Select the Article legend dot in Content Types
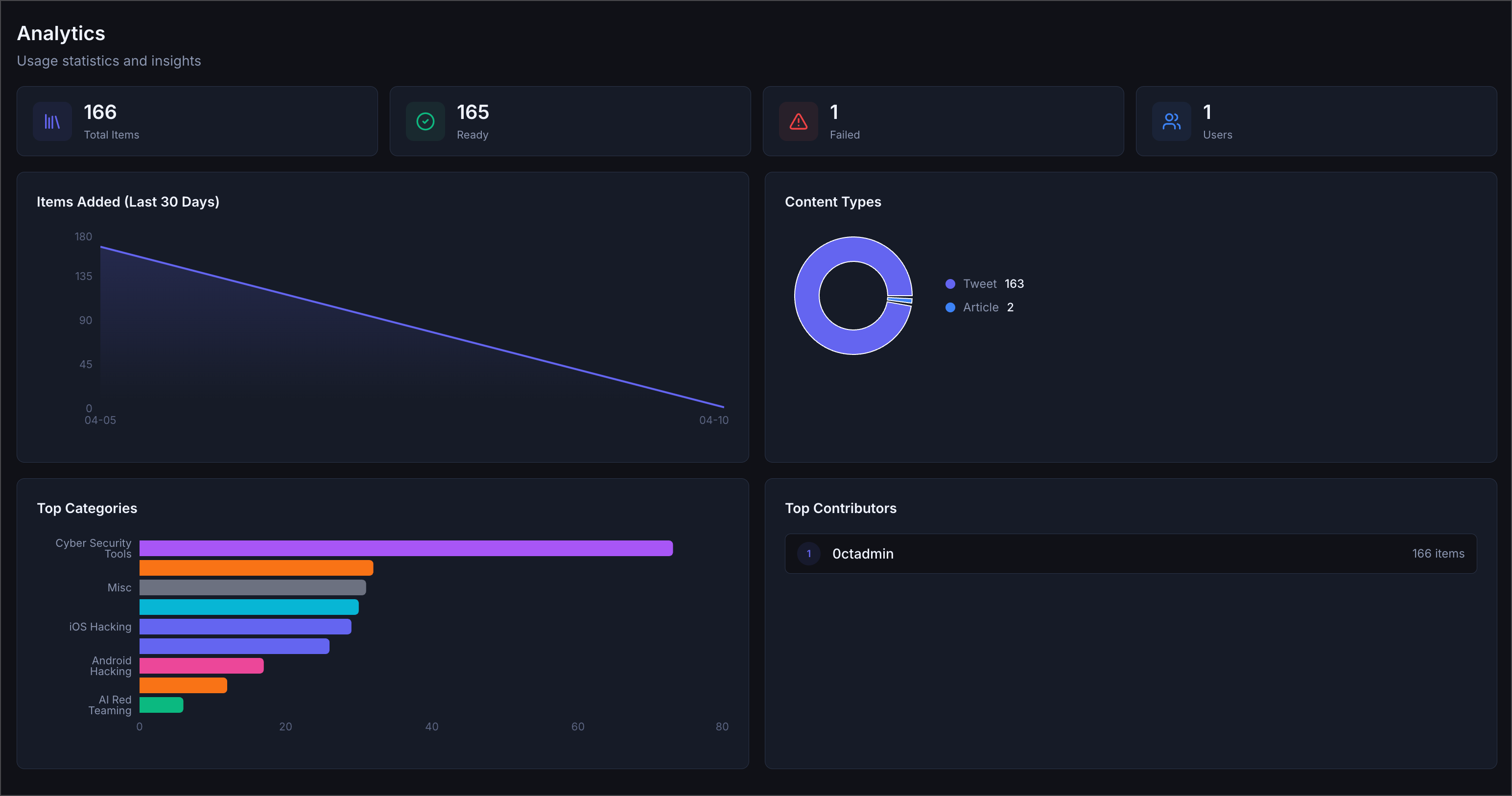This screenshot has width=1512, height=796. point(950,307)
